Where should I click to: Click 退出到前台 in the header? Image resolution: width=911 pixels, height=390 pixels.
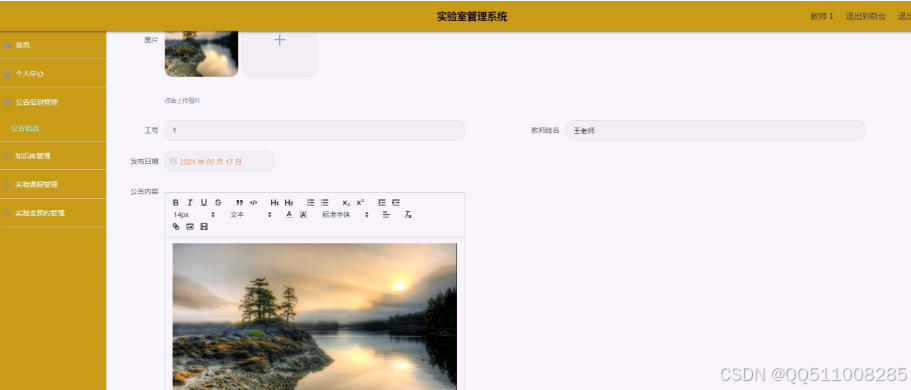(865, 16)
